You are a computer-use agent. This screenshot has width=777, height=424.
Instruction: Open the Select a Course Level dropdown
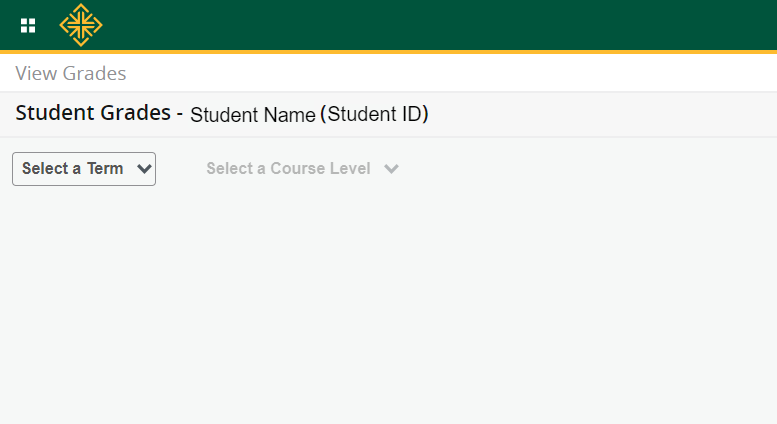(302, 169)
